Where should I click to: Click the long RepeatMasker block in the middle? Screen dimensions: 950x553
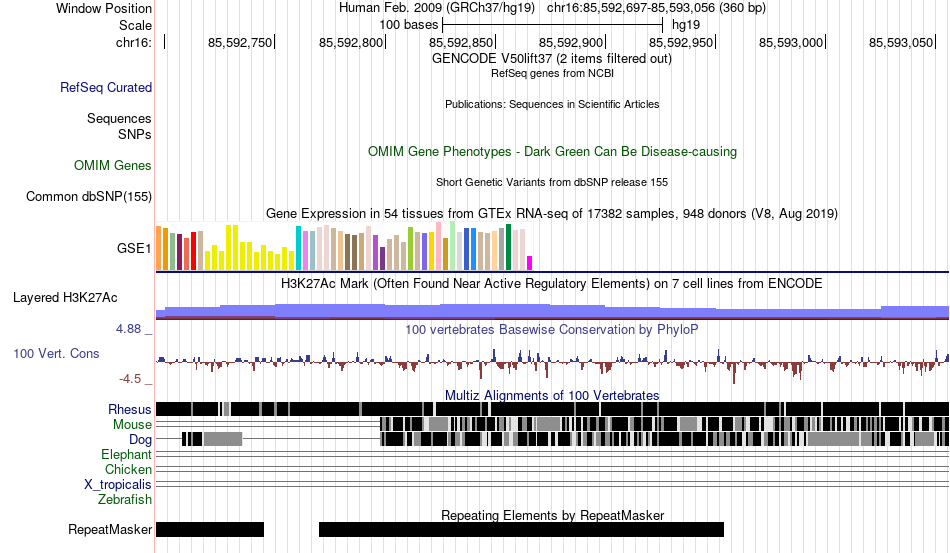(x=522, y=529)
